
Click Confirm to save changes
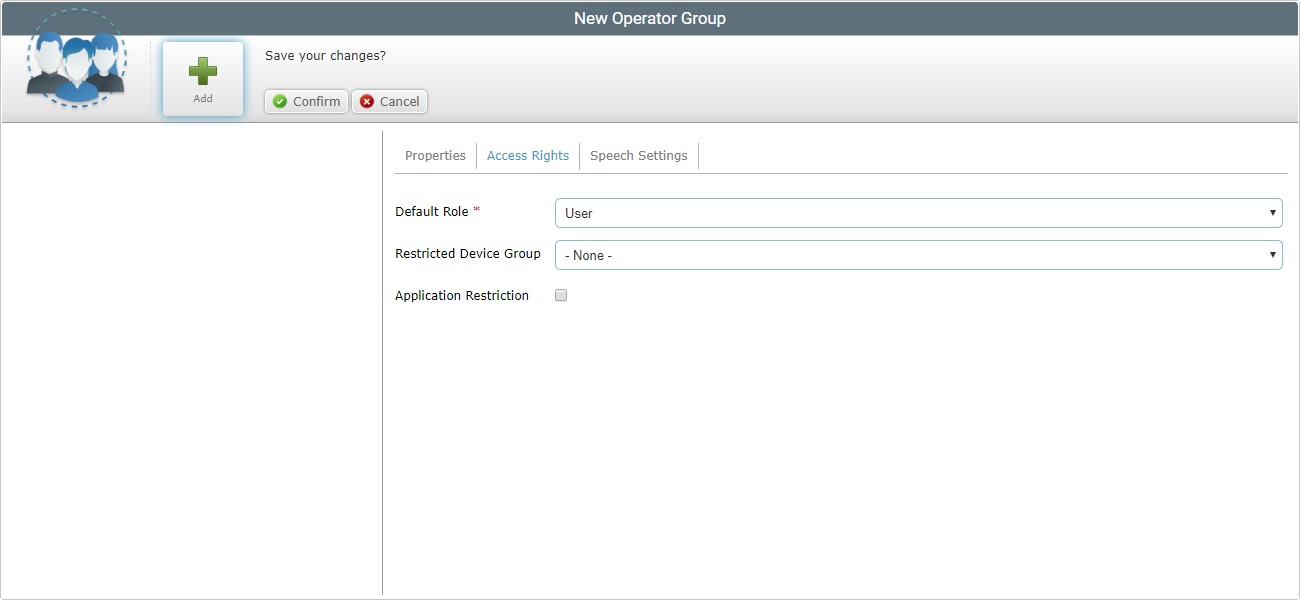[305, 101]
